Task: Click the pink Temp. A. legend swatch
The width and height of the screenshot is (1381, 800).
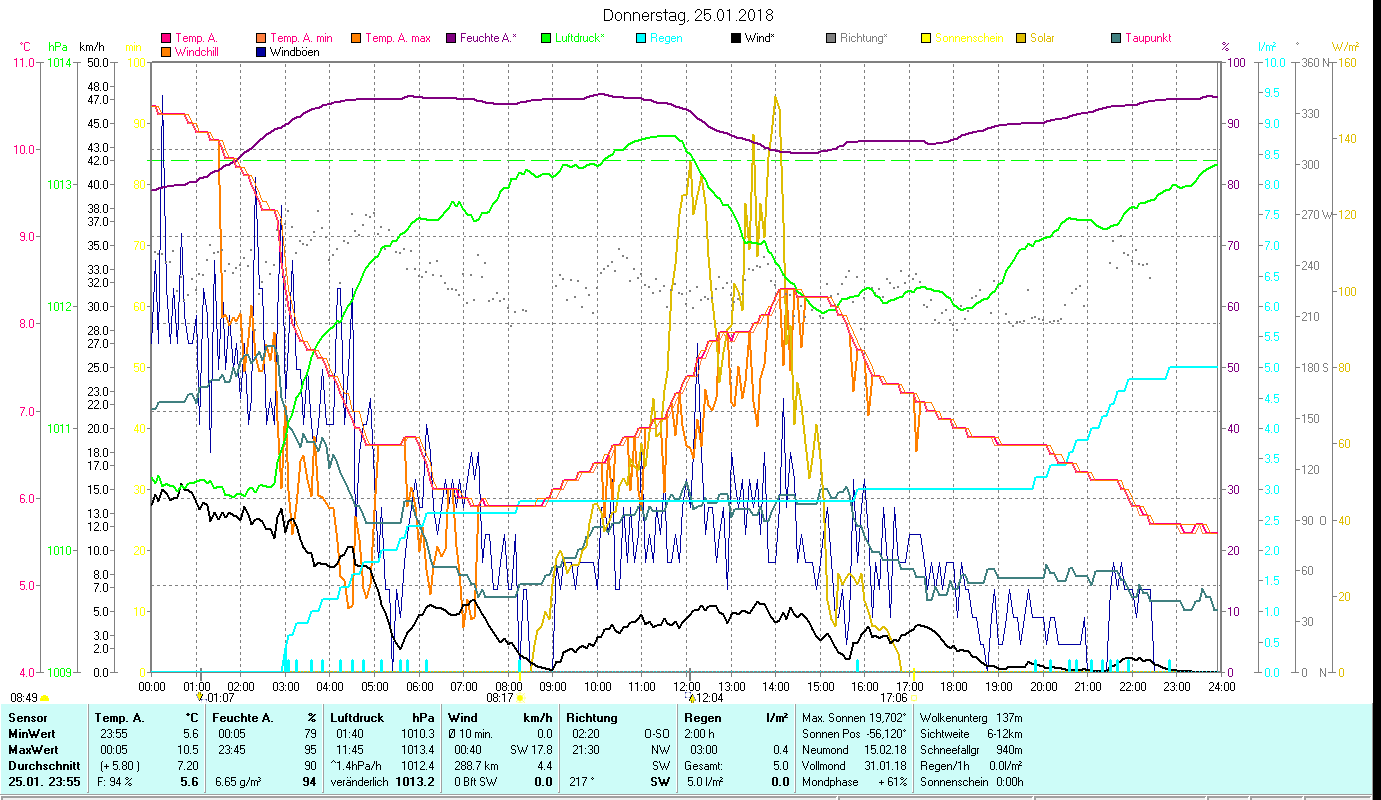Action: [x=166, y=39]
